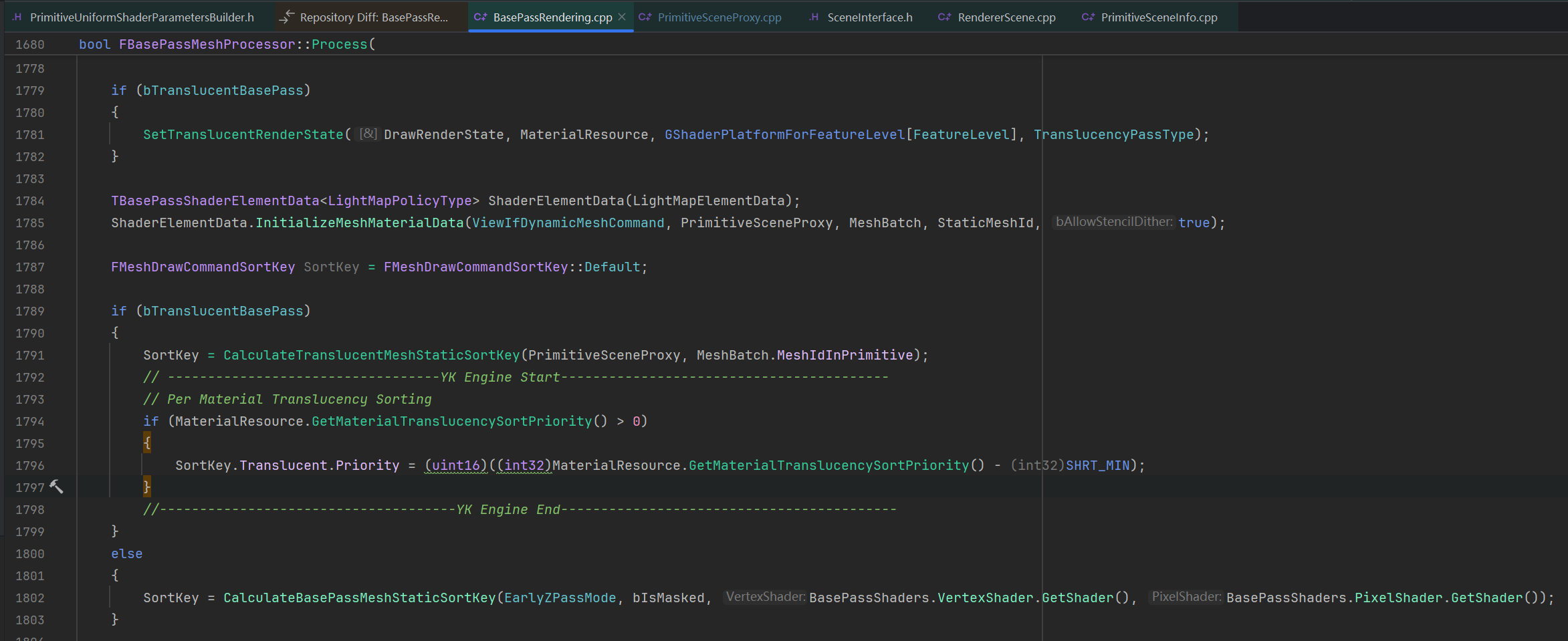
Task: Click the [&] reference hint before DrawRenderState
Action: click(x=368, y=134)
